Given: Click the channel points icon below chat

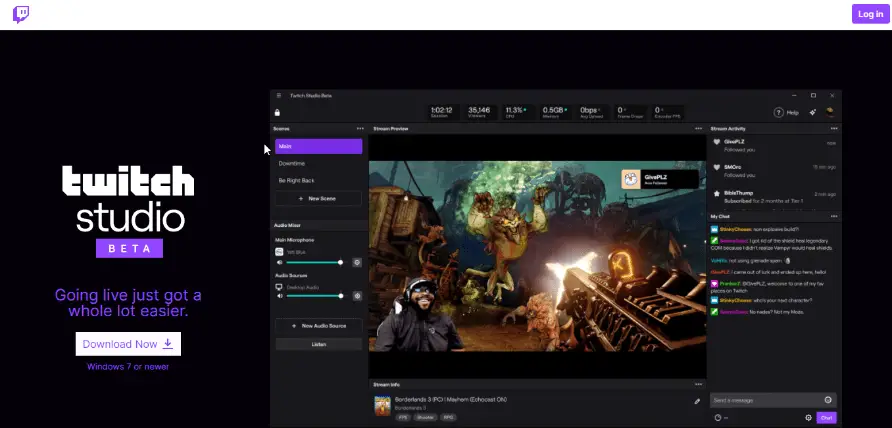Looking at the screenshot, I should pyautogui.click(x=718, y=418).
